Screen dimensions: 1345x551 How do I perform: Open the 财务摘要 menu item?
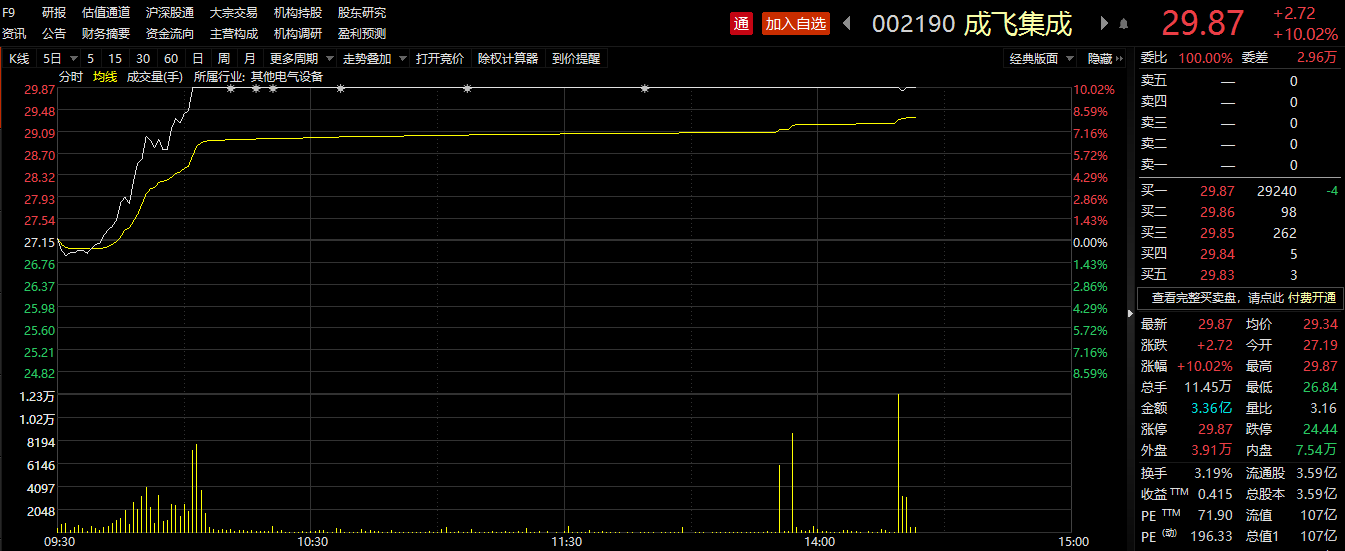[106, 33]
